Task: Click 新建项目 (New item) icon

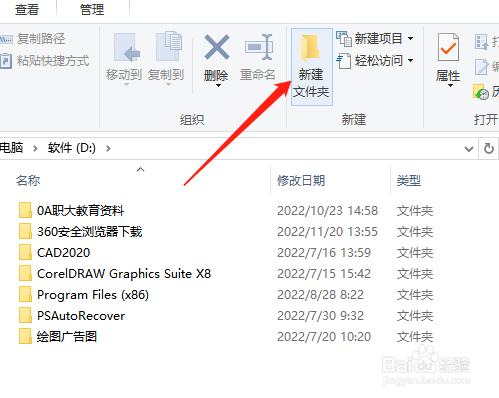Action: (344, 39)
